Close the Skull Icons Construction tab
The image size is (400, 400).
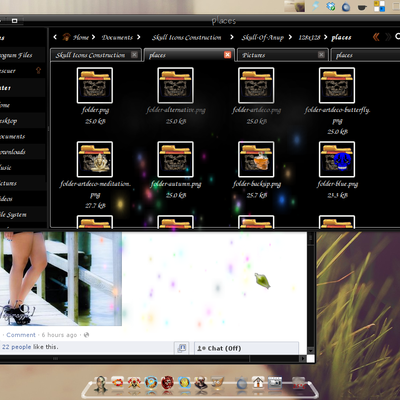coord(134,55)
